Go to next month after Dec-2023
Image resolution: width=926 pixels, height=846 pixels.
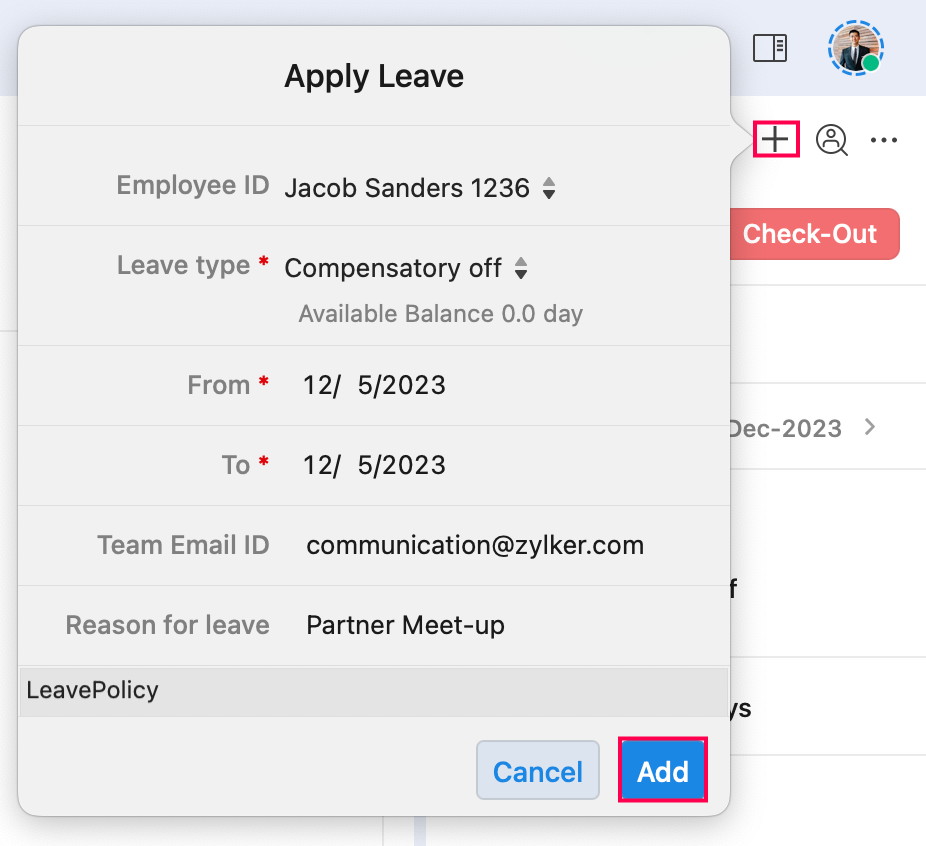869,427
